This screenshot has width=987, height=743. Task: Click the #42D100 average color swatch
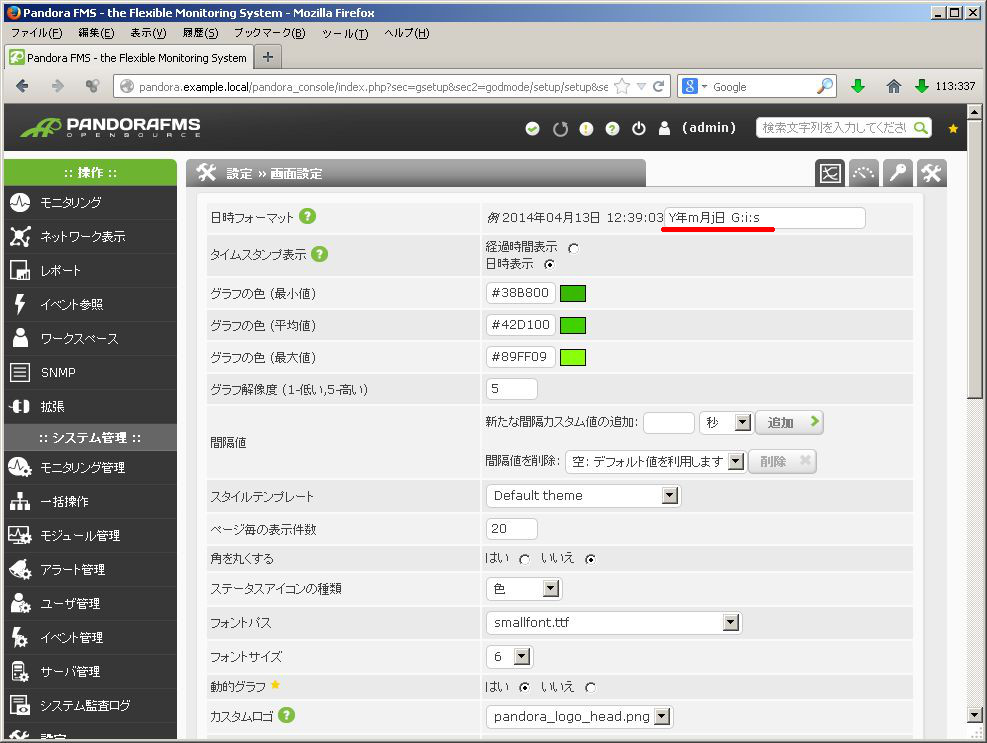pos(573,326)
